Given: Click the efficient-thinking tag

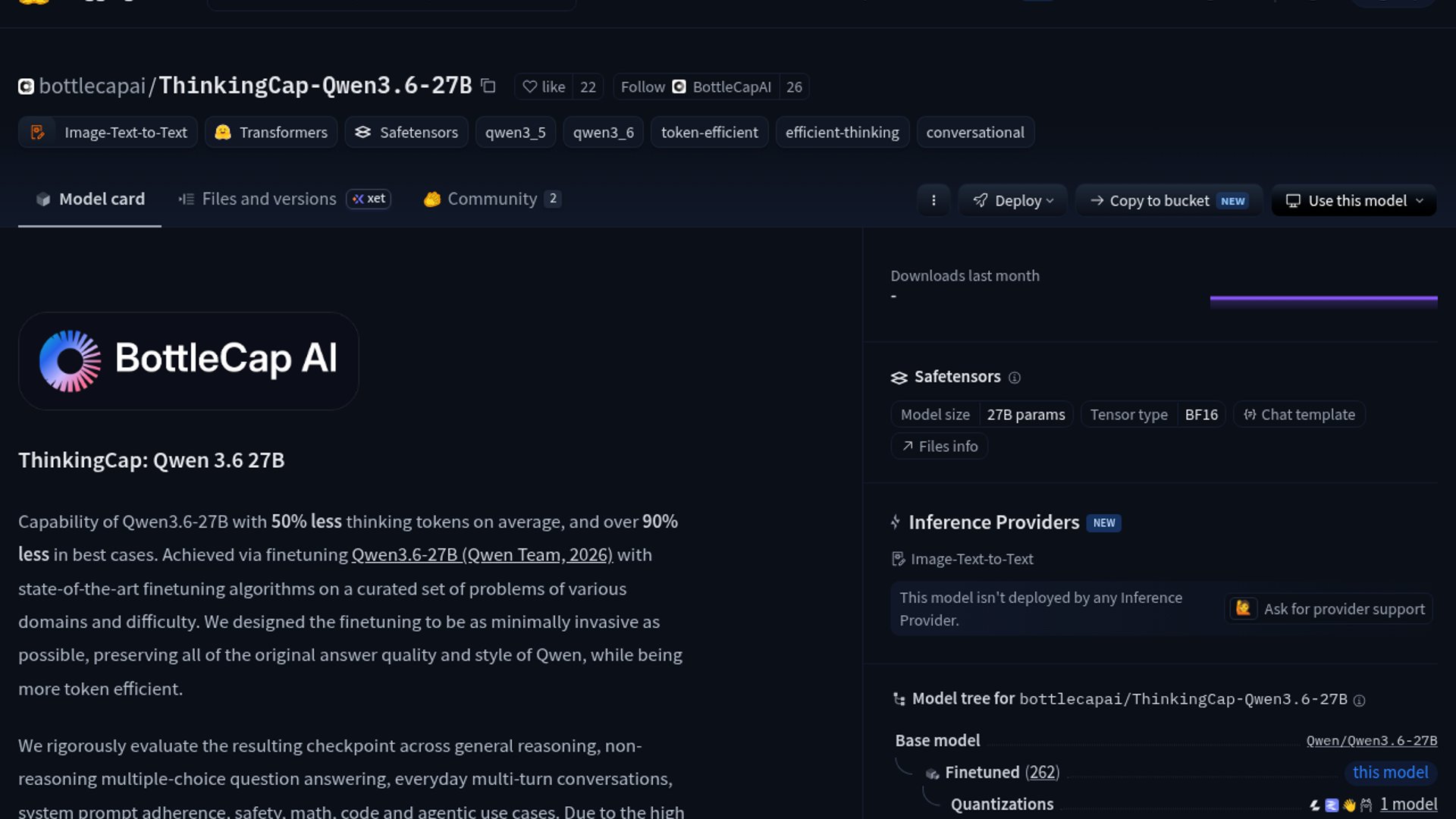Looking at the screenshot, I should click(843, 132).
